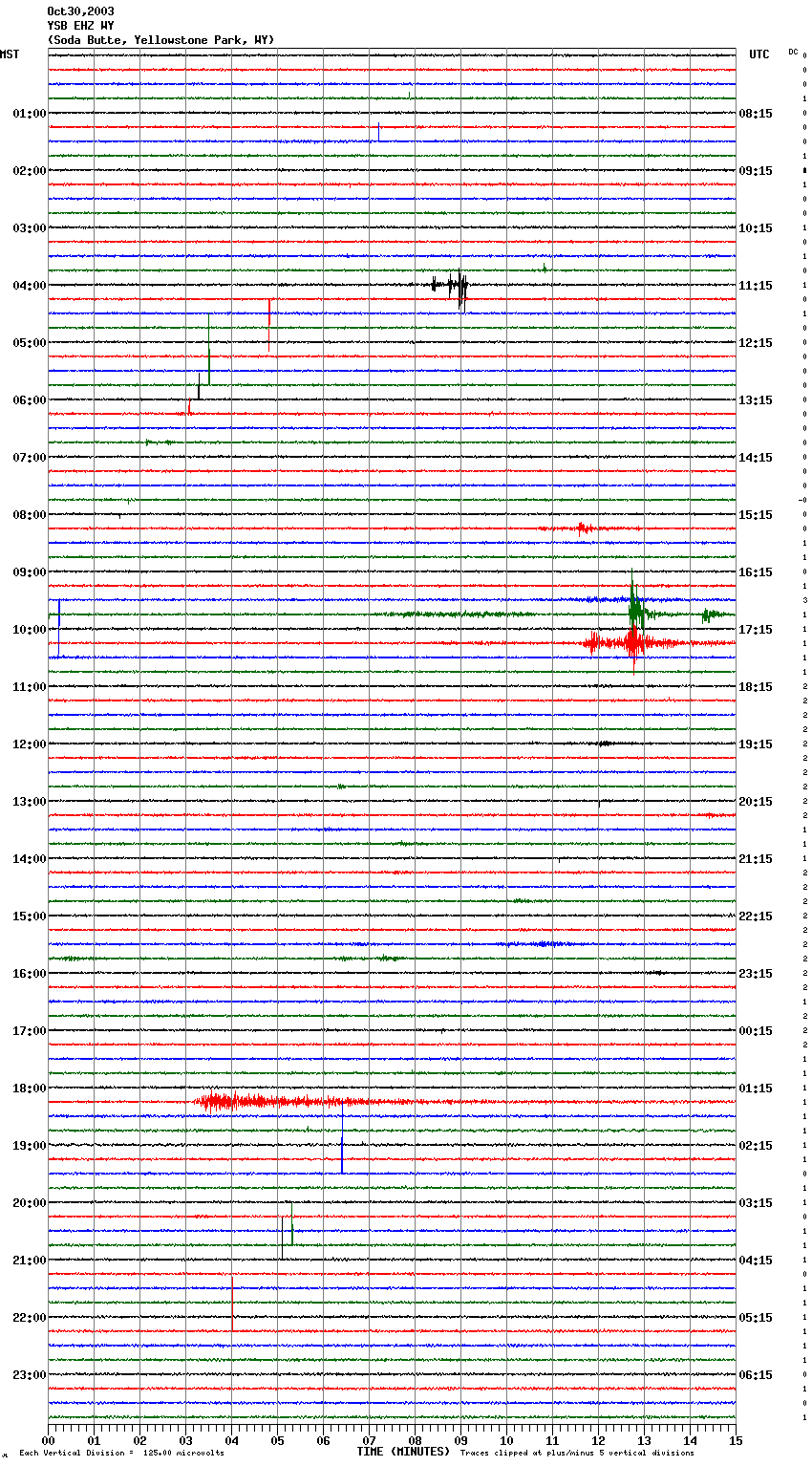Select the 06:00 MST time label

pyautogui.click(x=30, y=400)
